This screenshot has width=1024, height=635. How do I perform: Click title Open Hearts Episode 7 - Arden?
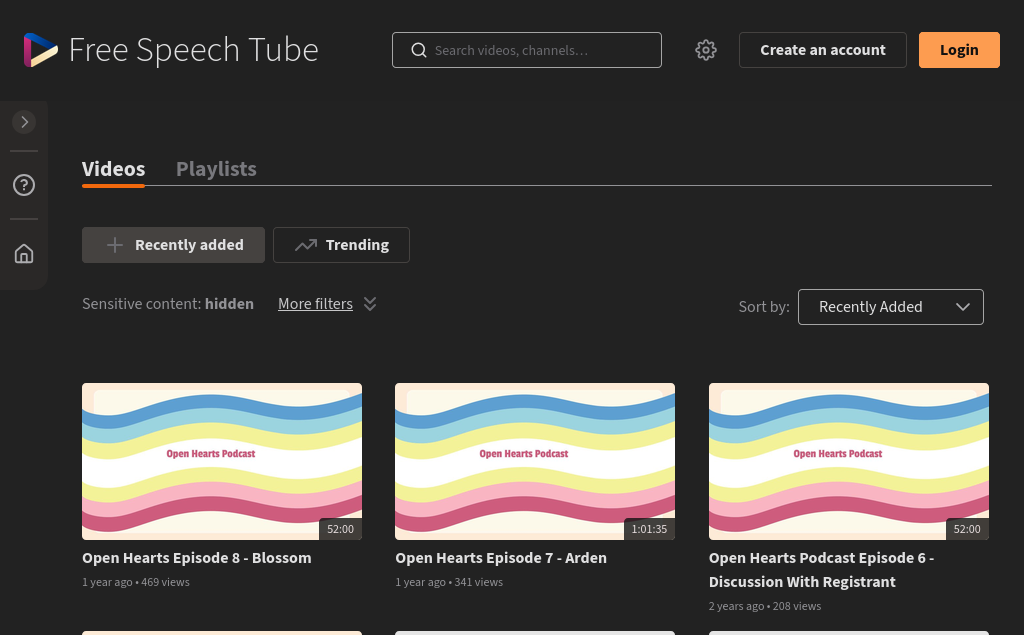click(501, 558)
